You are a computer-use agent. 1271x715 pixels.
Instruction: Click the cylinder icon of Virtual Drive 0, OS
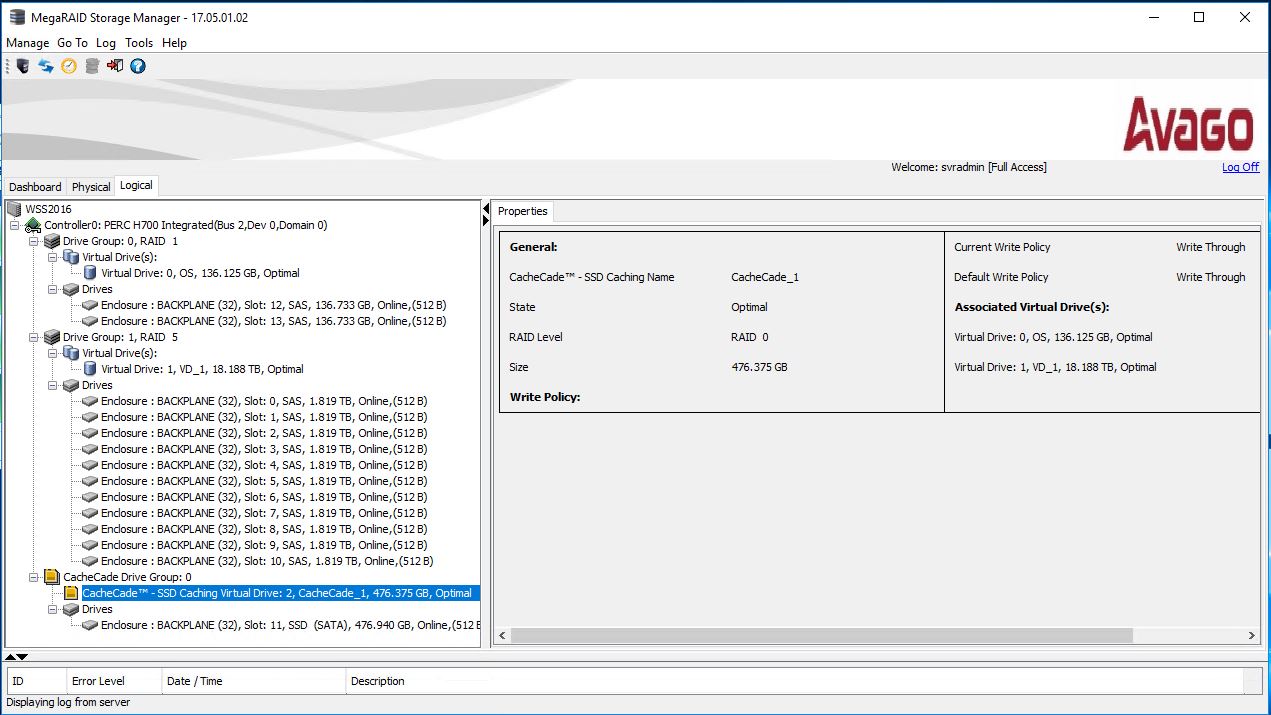coord(90,273)
